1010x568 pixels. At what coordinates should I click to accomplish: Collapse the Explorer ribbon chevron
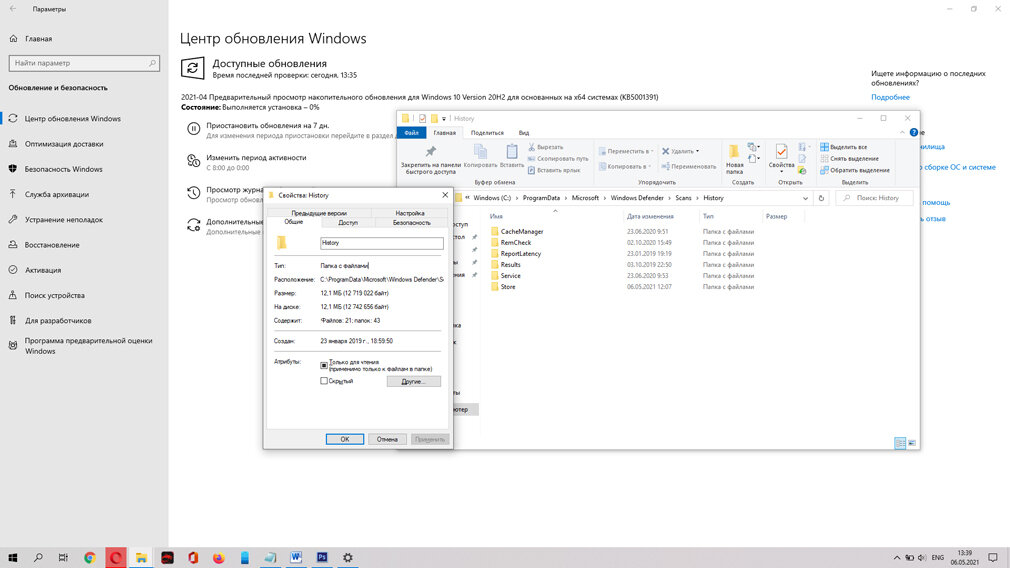pos(902,133)
